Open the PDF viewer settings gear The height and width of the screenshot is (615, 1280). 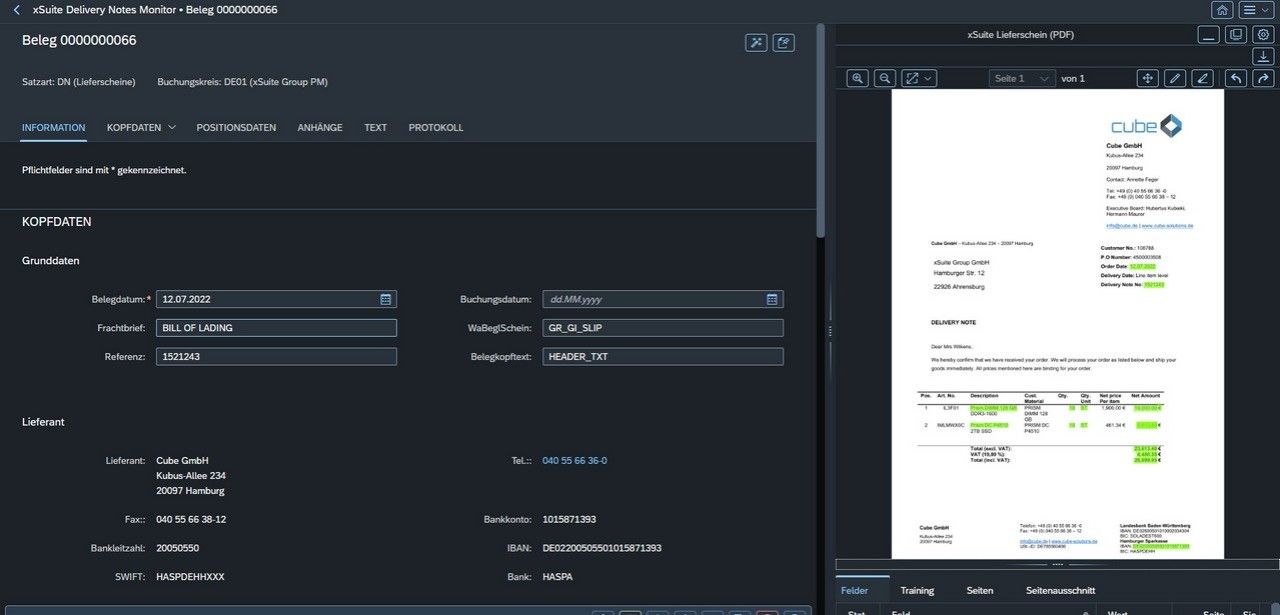coord(1263,35)
